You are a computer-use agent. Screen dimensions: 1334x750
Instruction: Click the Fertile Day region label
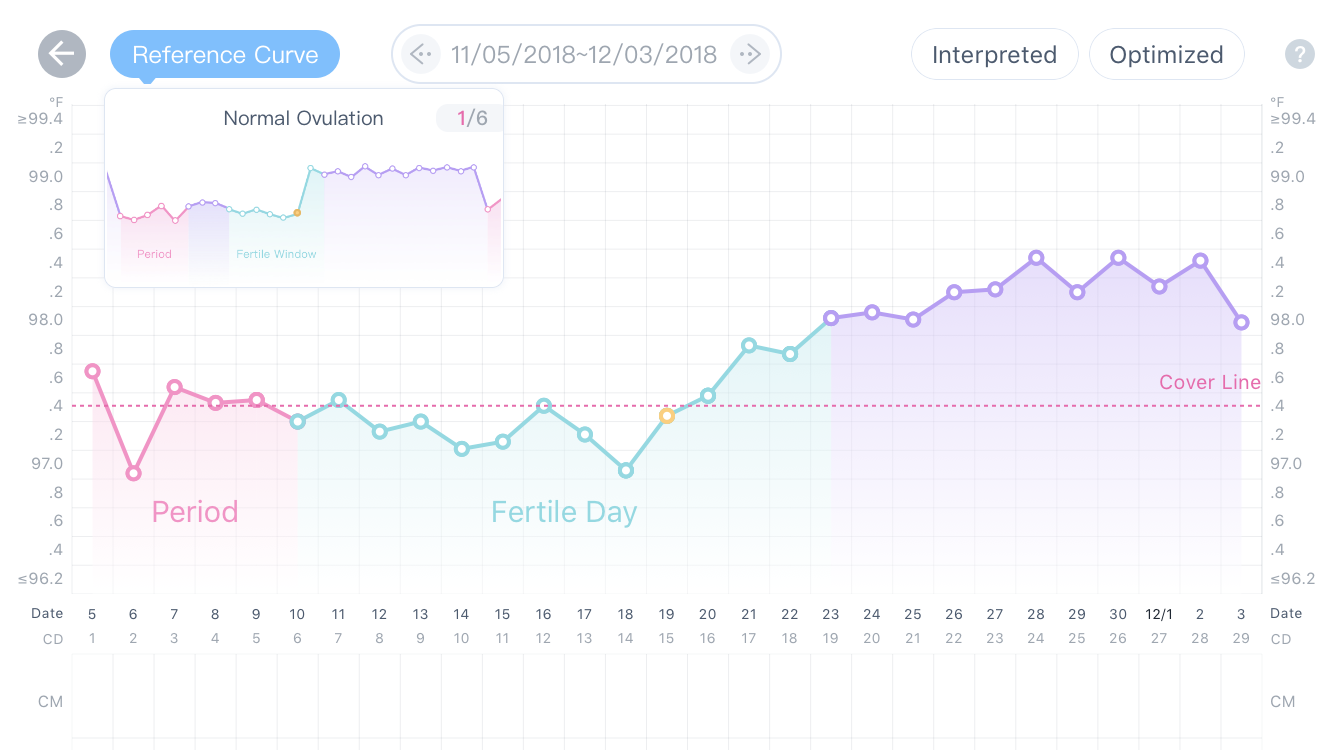564,512
